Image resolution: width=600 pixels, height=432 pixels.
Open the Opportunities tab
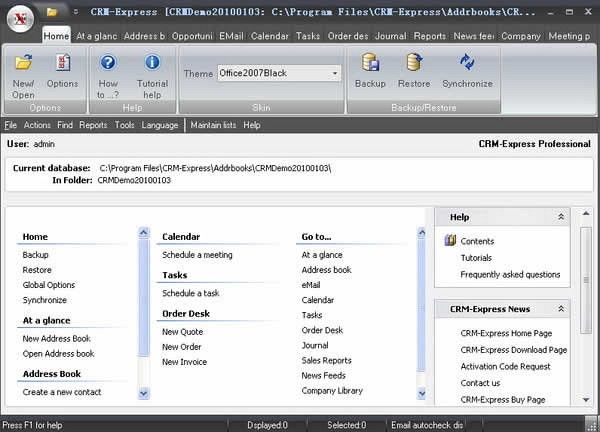click(192, 36)
